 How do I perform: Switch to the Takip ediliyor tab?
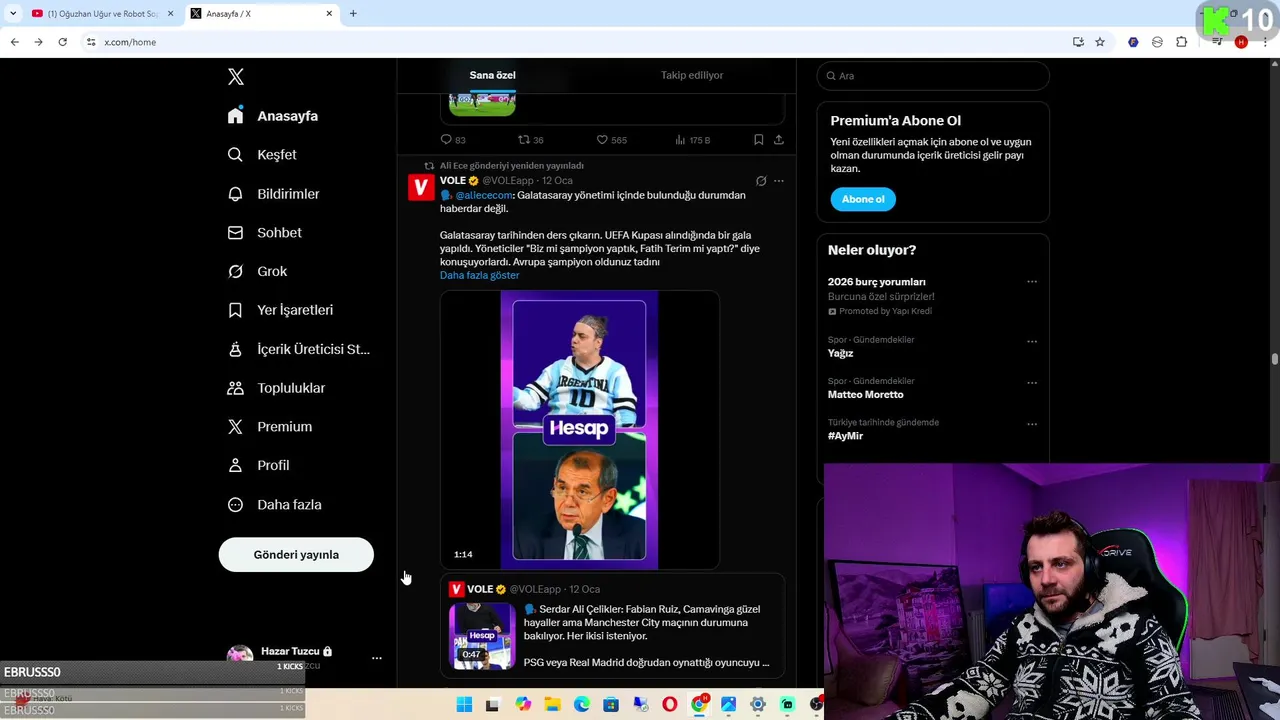pyautogui.click(x=692, y=75)
